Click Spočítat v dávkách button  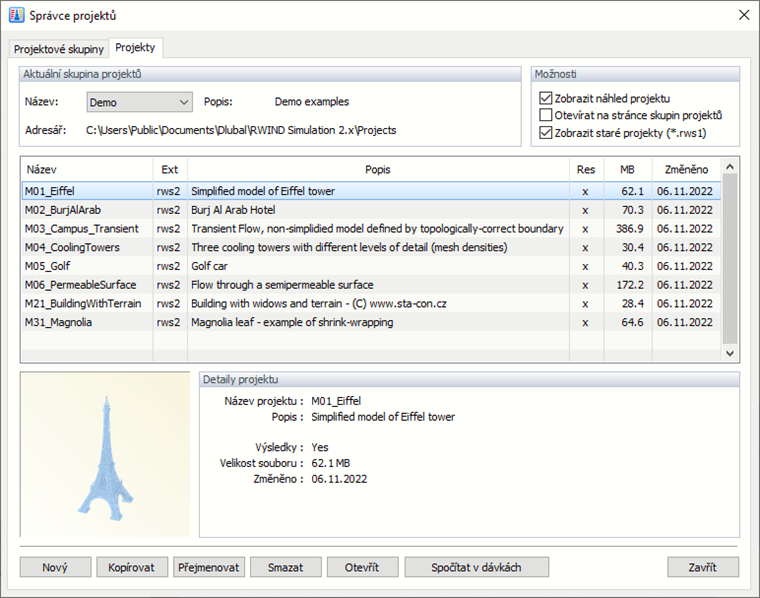(476, 567)
